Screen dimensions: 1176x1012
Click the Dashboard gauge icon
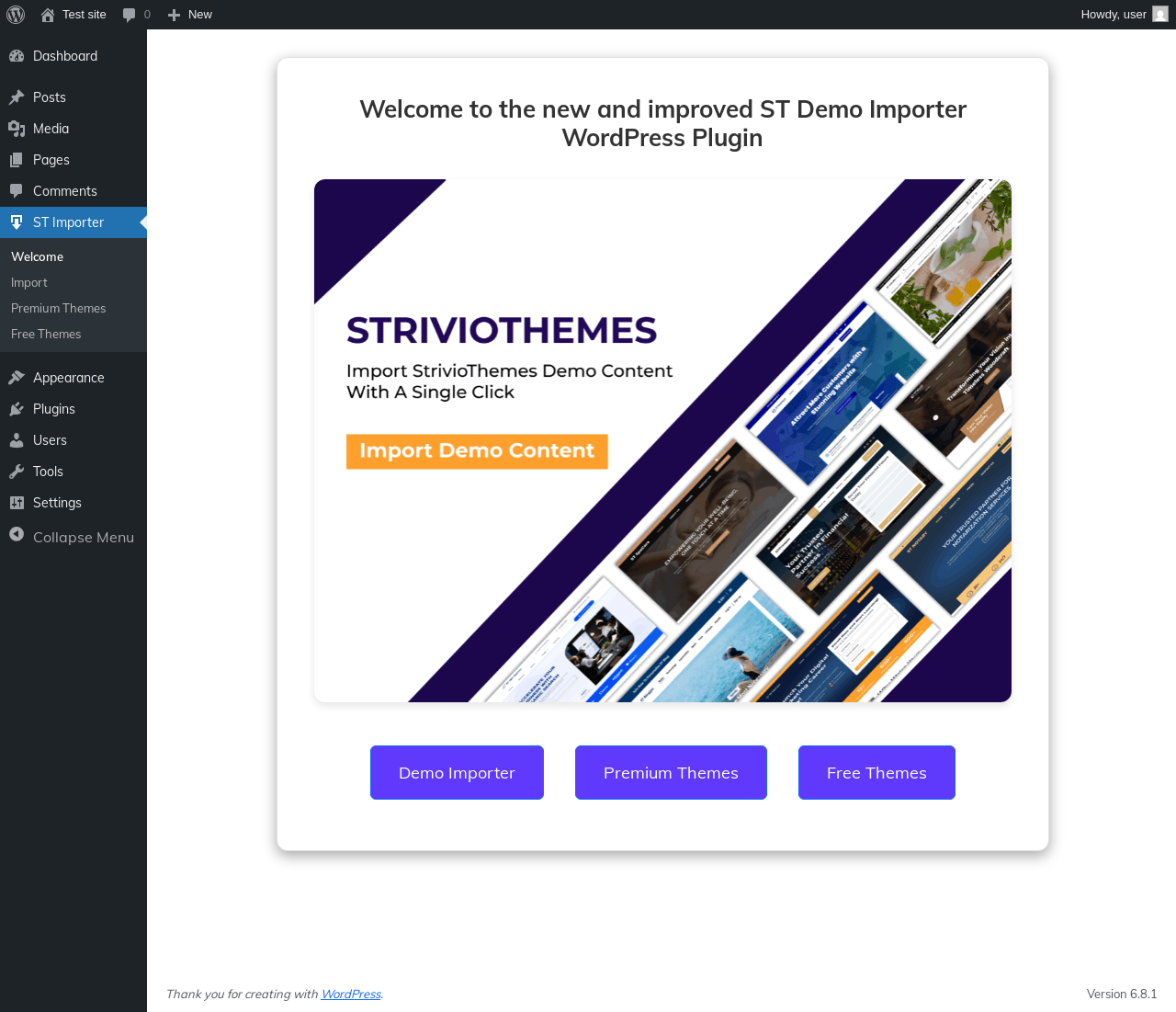coord(17,56)
